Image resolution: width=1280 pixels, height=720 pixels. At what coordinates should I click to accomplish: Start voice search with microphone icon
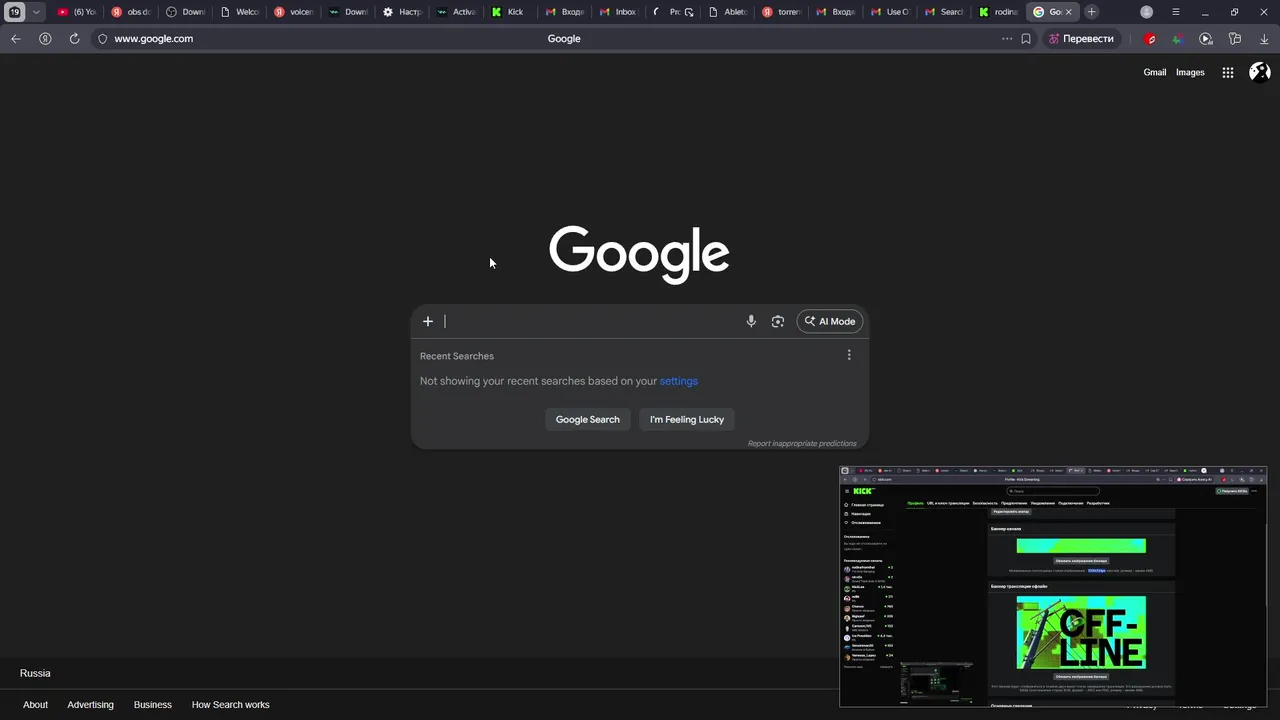point(751,321)
